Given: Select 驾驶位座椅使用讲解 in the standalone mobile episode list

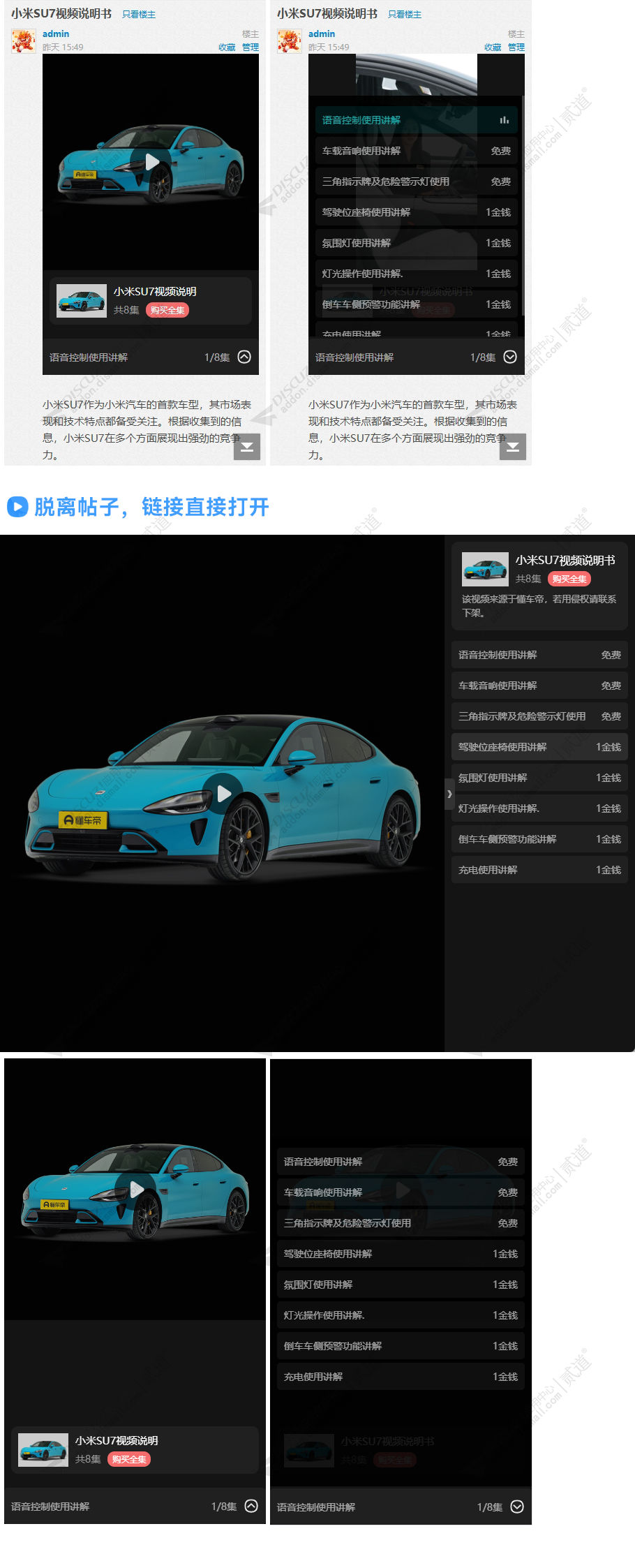Looking at the screenshot, I should (401, 1254).
